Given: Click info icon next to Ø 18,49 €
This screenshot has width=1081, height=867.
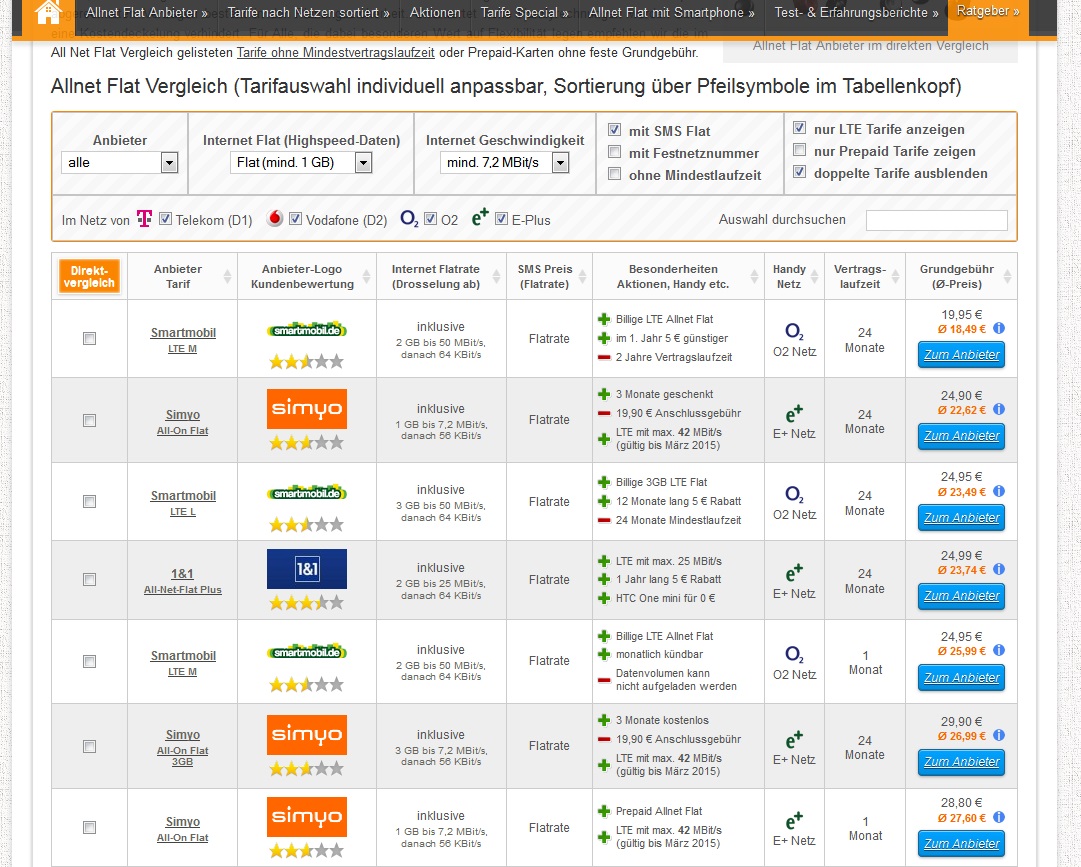Looking at the screenshot, I should pyautogui.click(x=998, y=329).
